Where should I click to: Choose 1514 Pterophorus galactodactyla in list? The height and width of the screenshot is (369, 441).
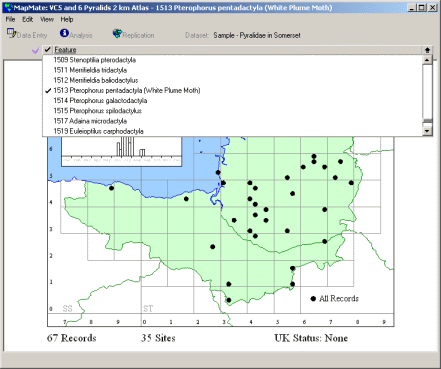[100, 101]
